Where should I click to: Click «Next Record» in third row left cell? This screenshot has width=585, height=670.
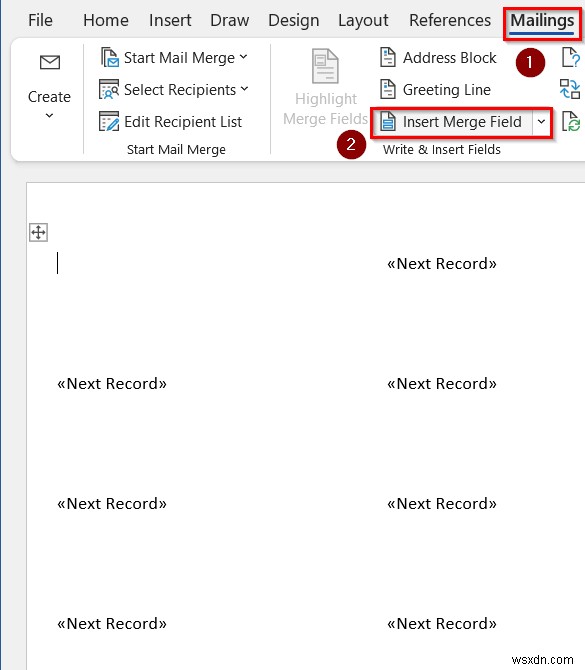tap(112, 504)
